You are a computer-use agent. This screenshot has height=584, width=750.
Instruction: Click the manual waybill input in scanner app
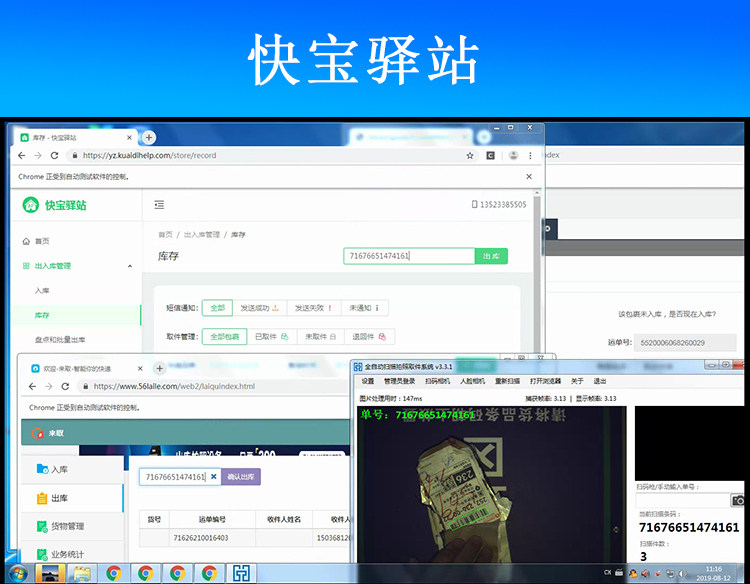pyautogui.click(x=682, y=500)
